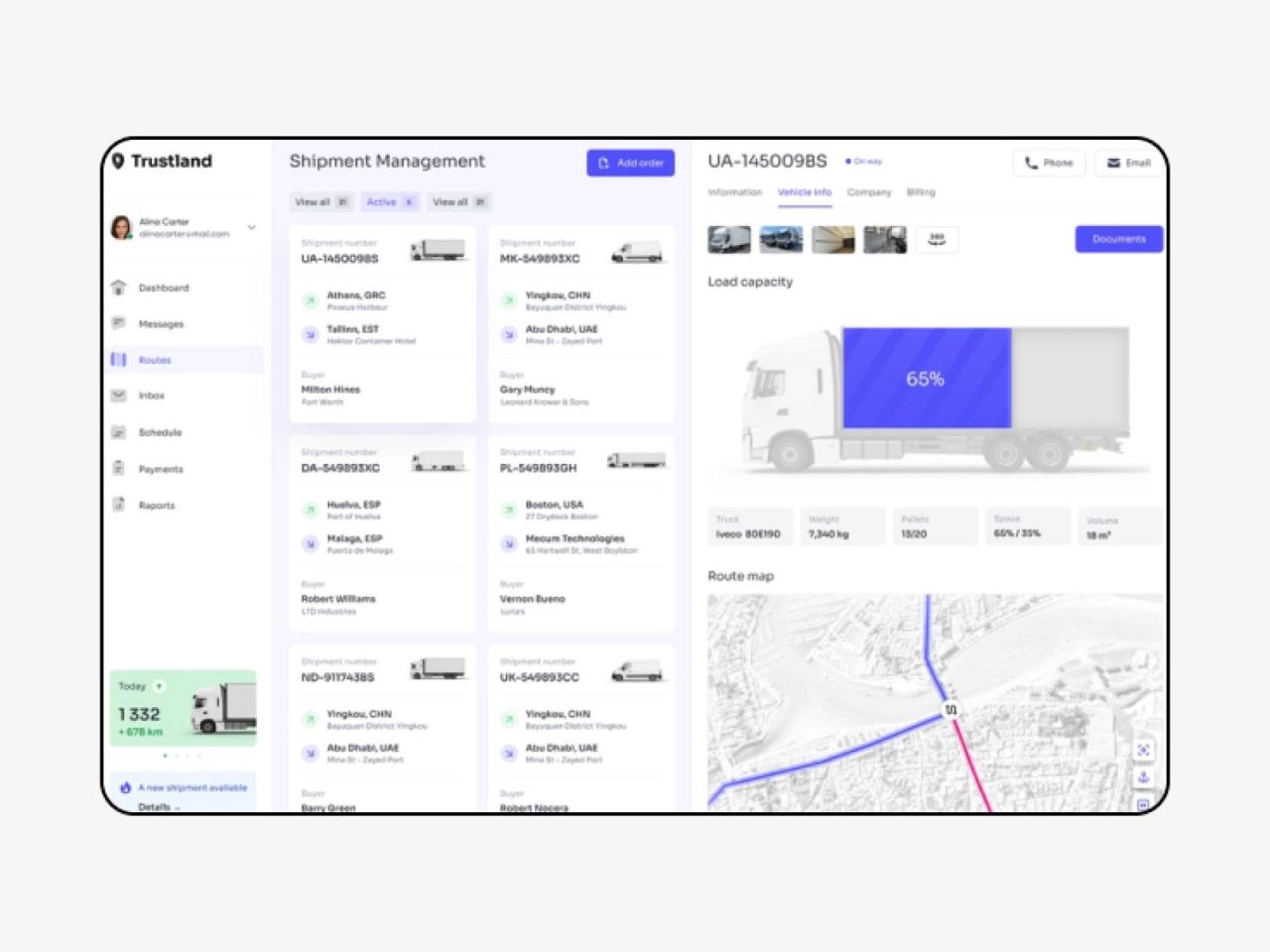Open the third cargo interior thumbnail
This screenshot has height=952, width=1270.
(x=833, y=239)
